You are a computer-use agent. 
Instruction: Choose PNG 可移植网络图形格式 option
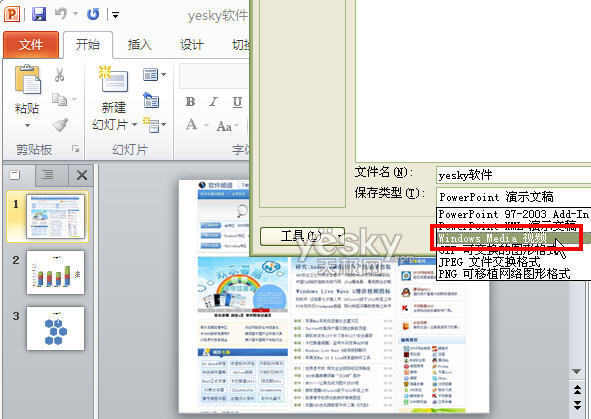click(x=513, y=274)
